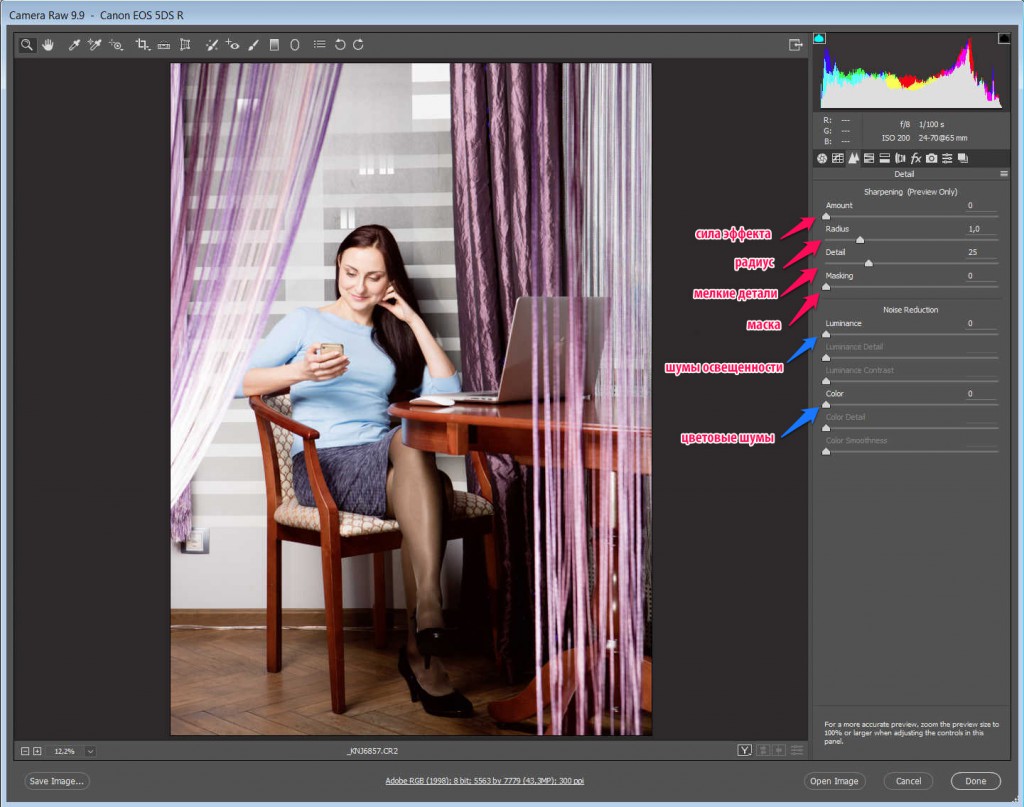Open the preferences list icon in toolbar

pos(319,45)
